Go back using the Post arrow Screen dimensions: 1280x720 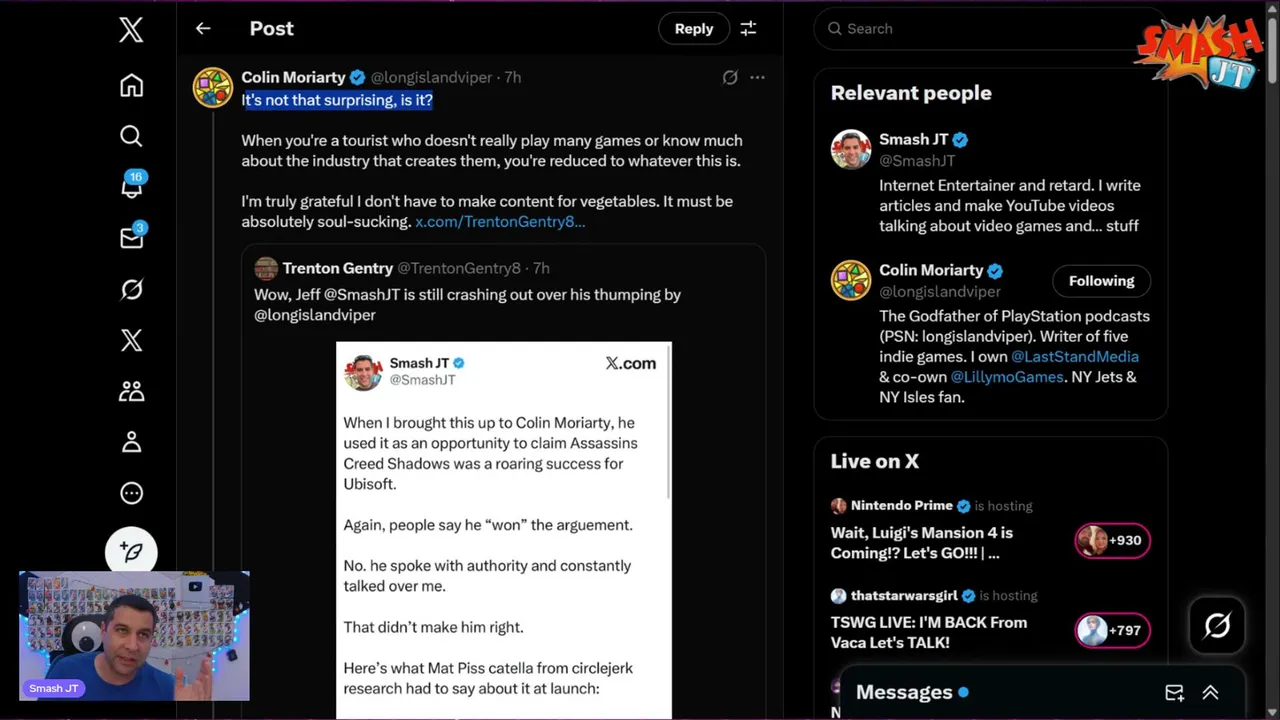(x=203, y=29)
